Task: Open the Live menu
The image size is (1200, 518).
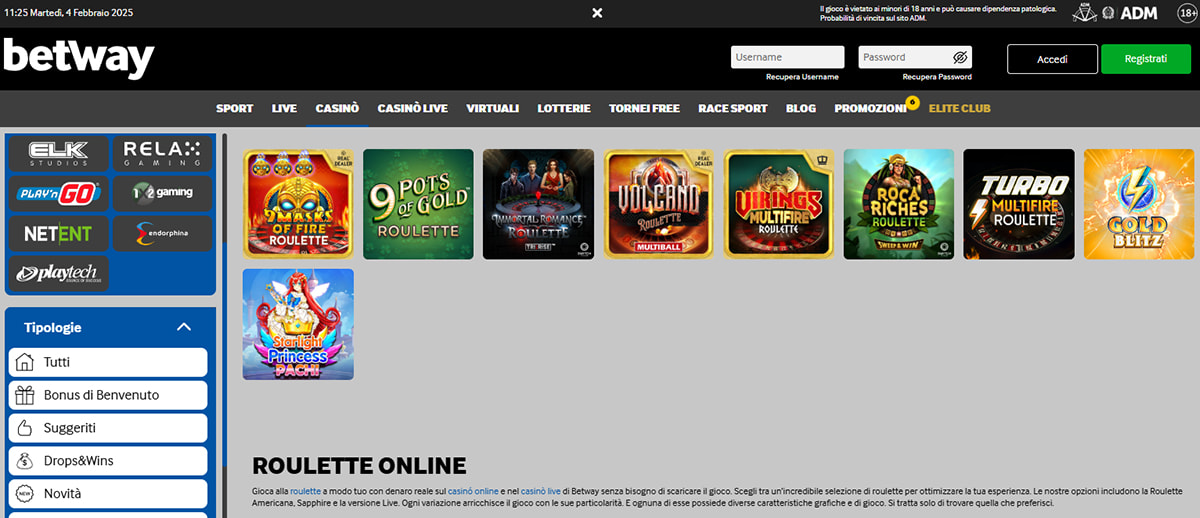Action: point(284,108)
